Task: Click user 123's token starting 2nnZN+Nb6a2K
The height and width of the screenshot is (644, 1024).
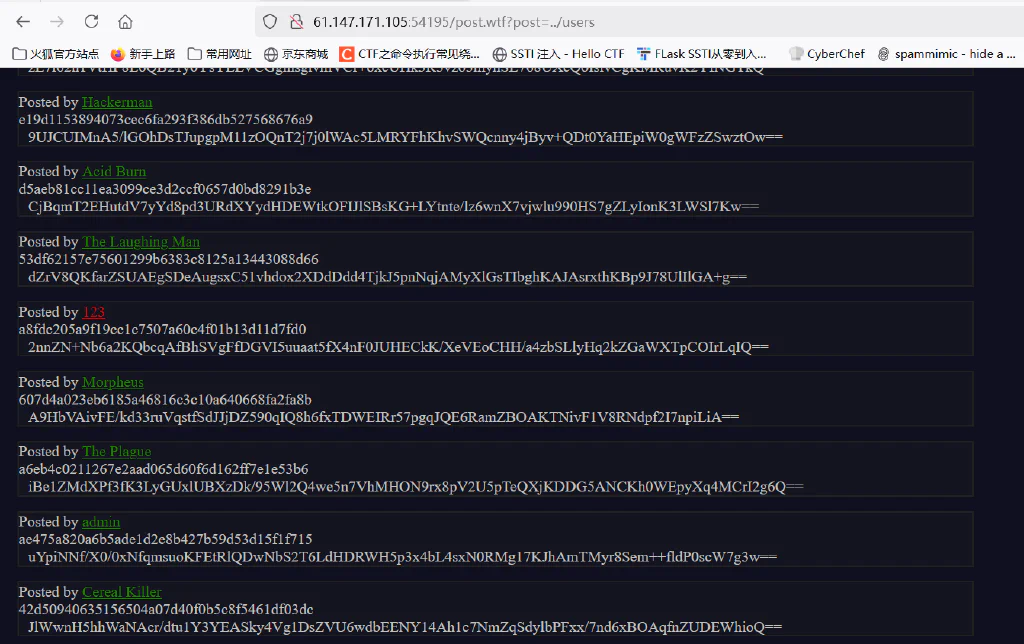Action: pyautogui.click(x=398, y=347)
